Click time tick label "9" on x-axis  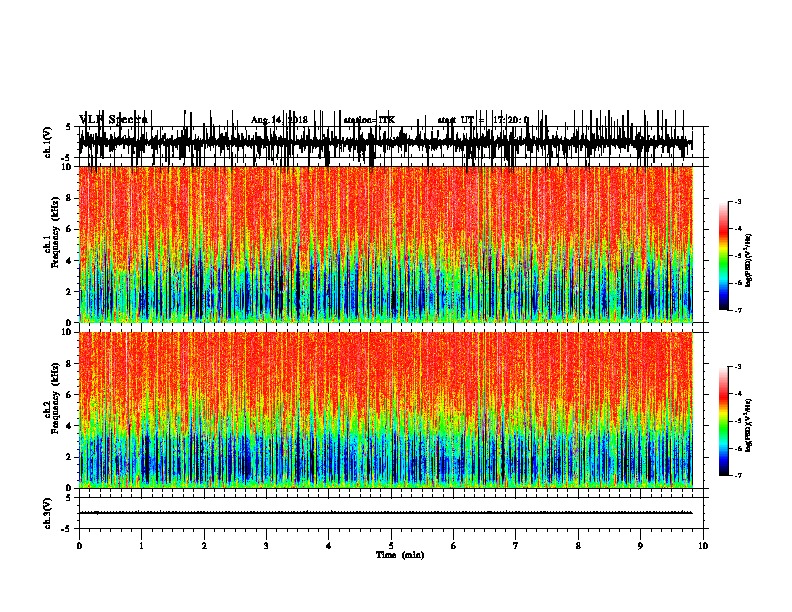(640, 546)
